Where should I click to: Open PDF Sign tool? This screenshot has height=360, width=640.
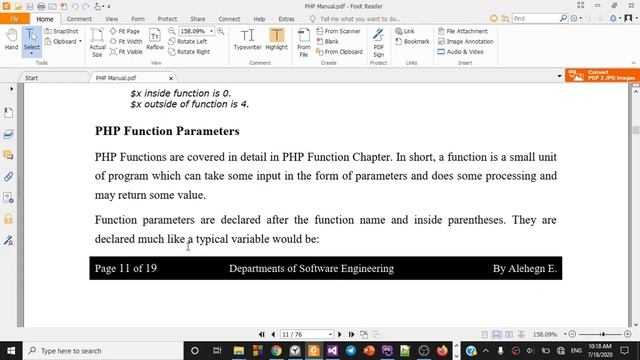pyautogui.click(x=378, y=42)
